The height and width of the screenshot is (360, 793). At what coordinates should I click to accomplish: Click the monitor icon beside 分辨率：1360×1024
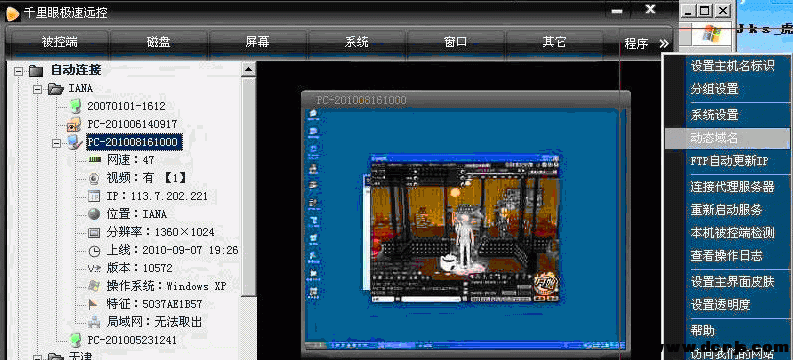(x=95, y=233)
